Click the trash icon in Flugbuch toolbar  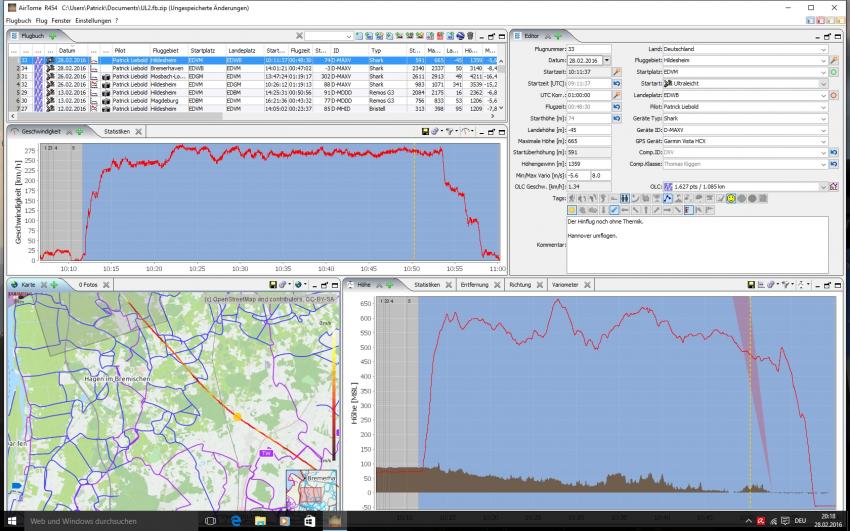click(470, 36)
